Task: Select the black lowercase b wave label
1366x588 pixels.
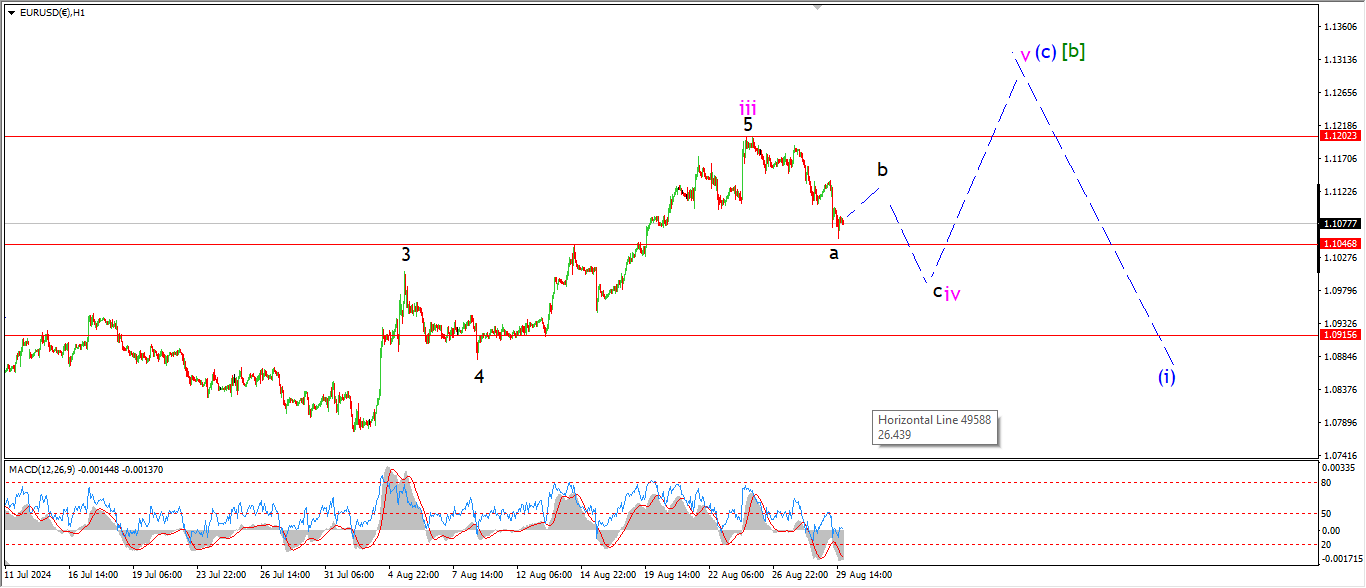Action: click(883, 169)
